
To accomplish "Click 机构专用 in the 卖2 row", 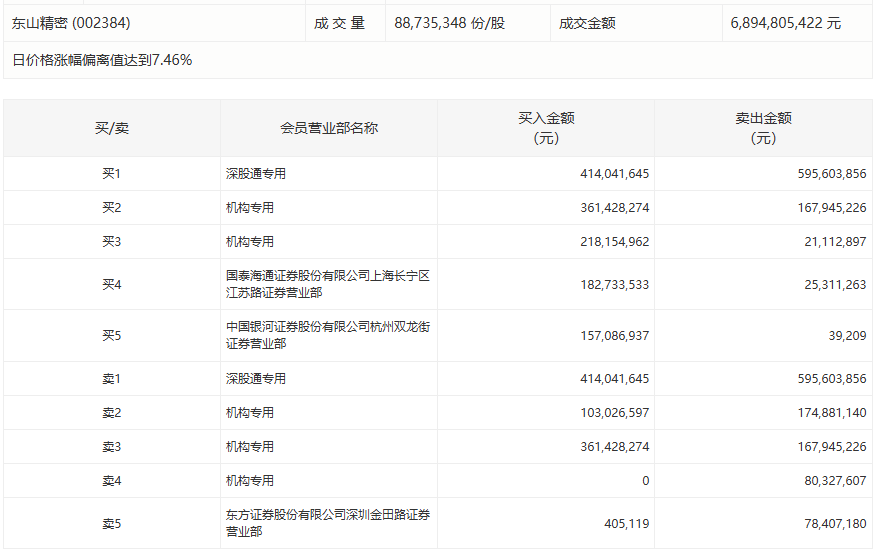I will [250, 413].
